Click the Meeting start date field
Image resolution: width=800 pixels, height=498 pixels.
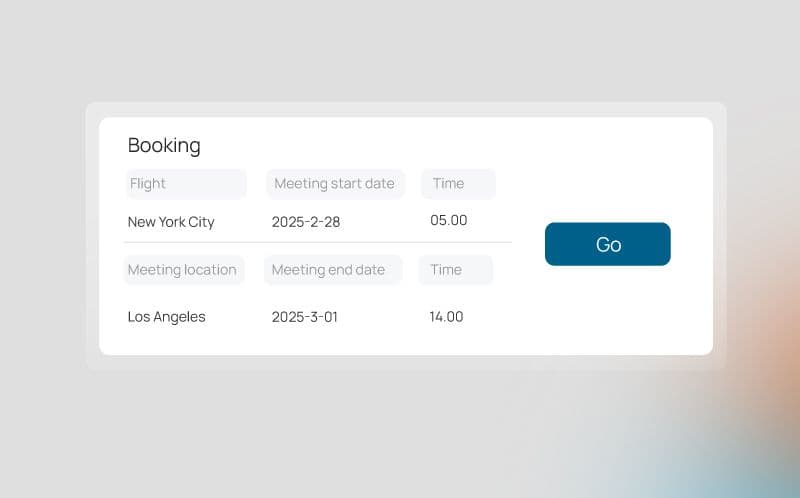335,184
